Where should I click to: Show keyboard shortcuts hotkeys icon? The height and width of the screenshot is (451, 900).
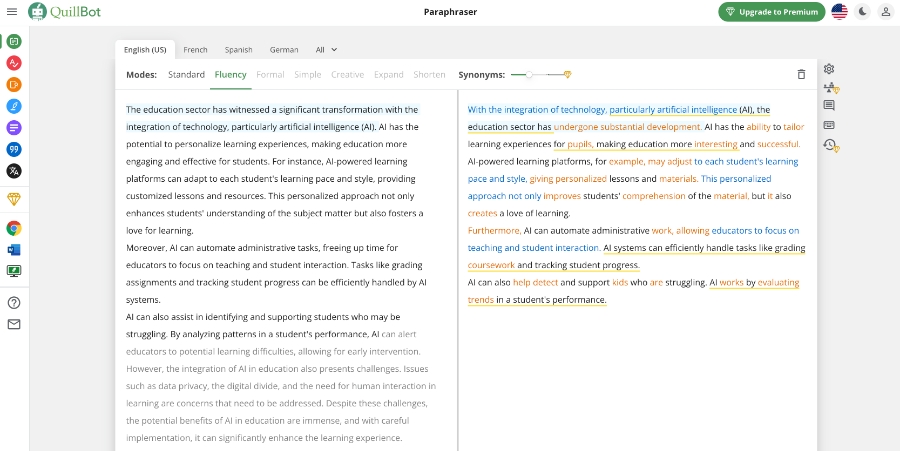[x=829, y=125]
